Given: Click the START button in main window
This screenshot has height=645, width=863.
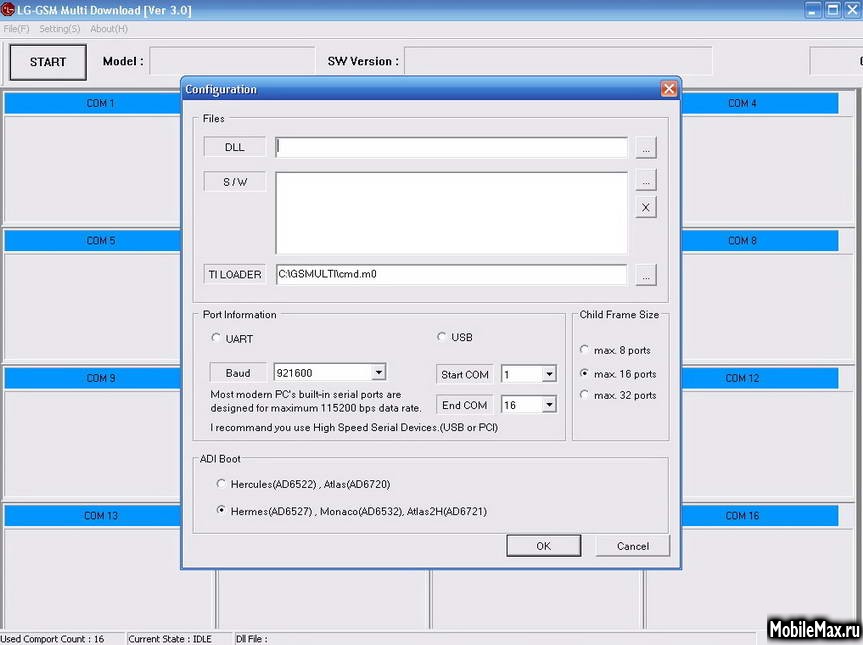Looking at the screenshot, I should tap(48, 62).
